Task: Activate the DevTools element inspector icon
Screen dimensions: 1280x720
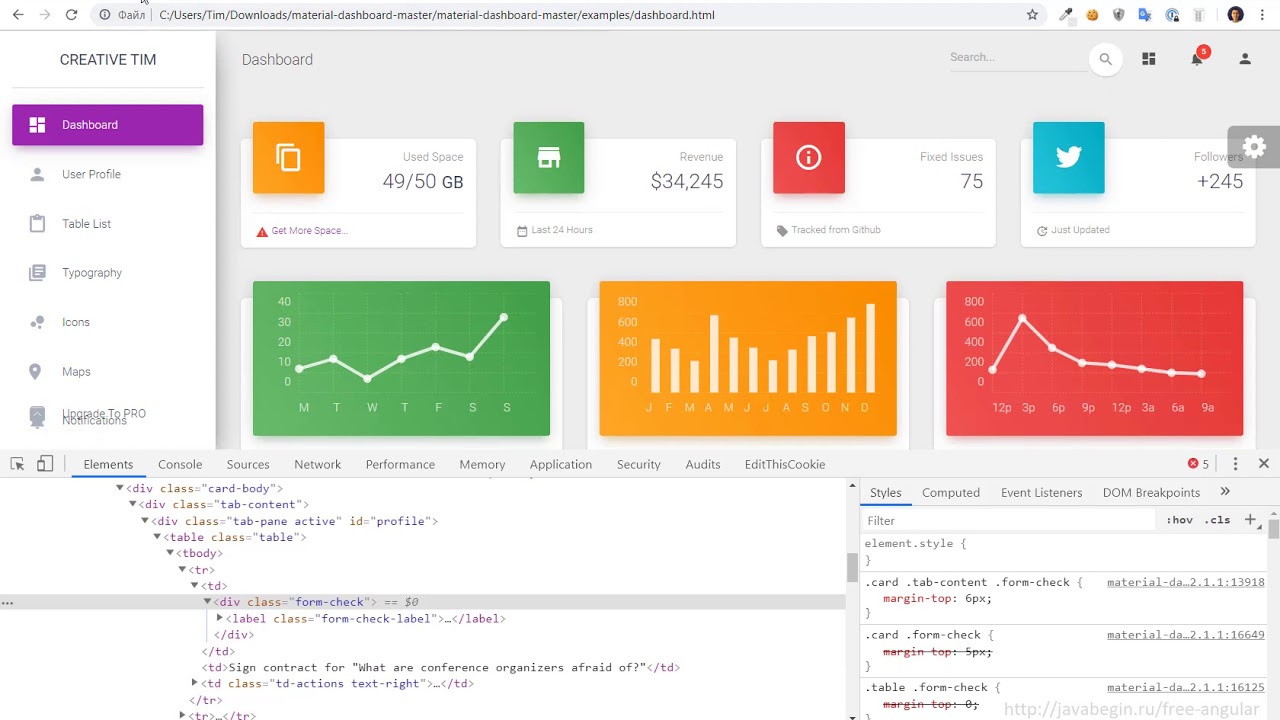Action: 17,464
